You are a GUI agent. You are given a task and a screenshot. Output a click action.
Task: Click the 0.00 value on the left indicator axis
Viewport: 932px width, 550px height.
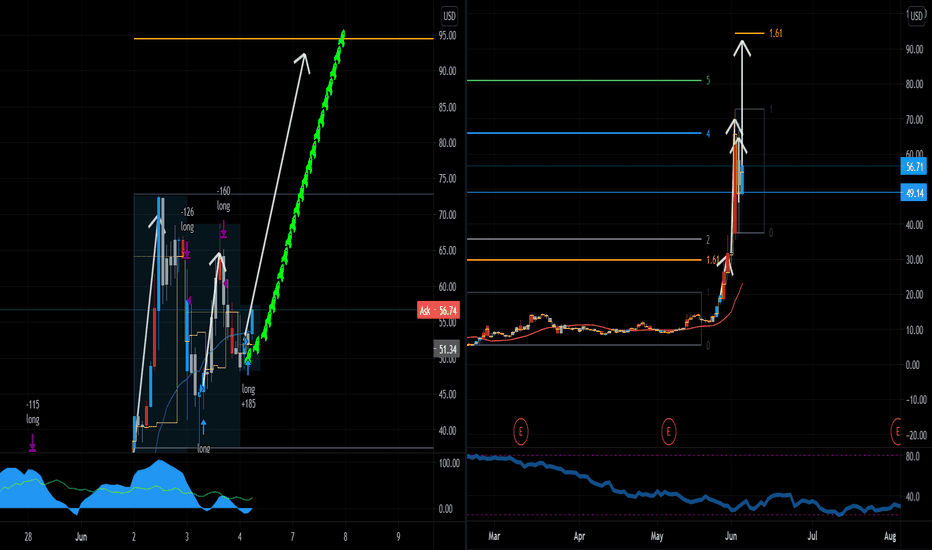click(446, 509)
